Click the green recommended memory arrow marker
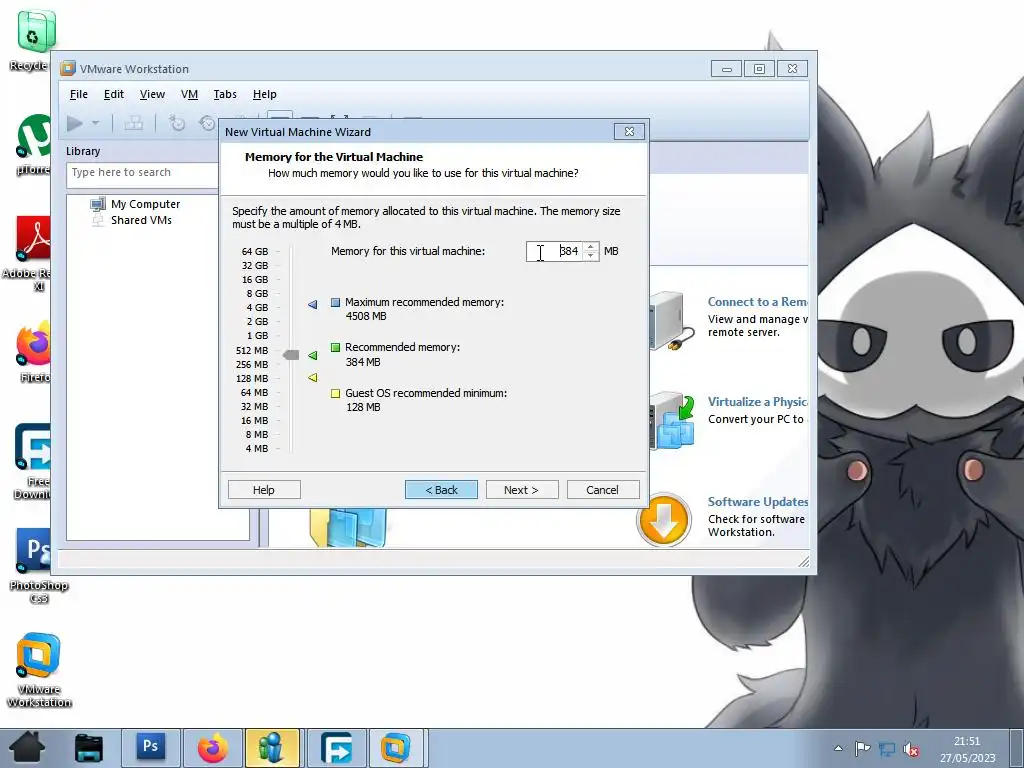This screenshot has width=1024, height=768. 312,355
